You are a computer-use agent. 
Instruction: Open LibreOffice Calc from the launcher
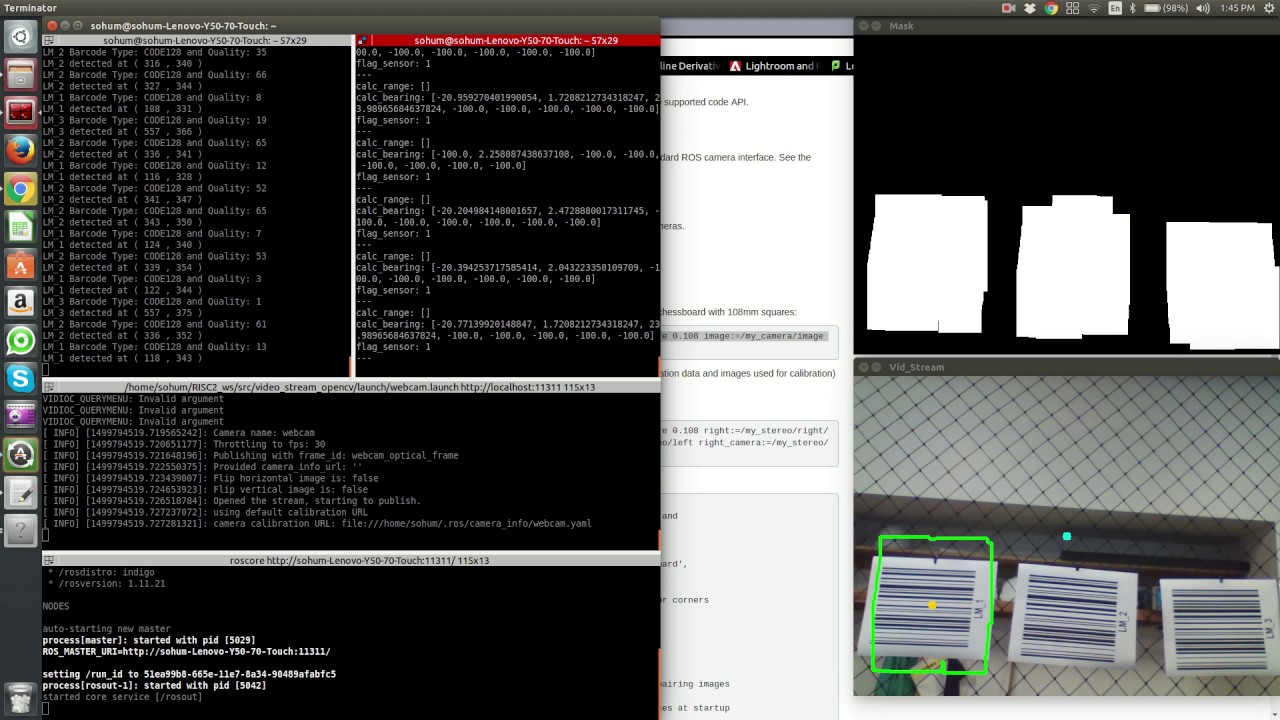click(x=20, y=227)
